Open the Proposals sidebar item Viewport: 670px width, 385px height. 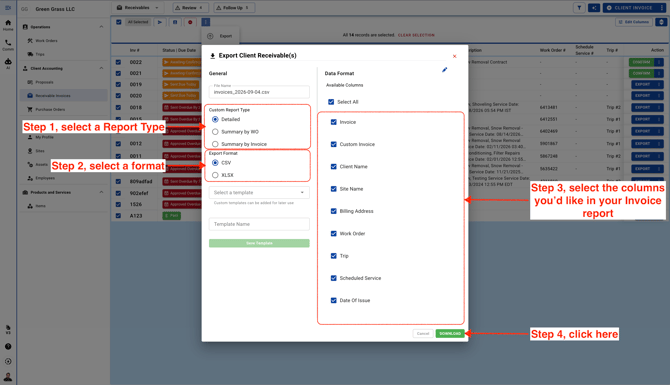pyautogui.click(x=44, y=82)
